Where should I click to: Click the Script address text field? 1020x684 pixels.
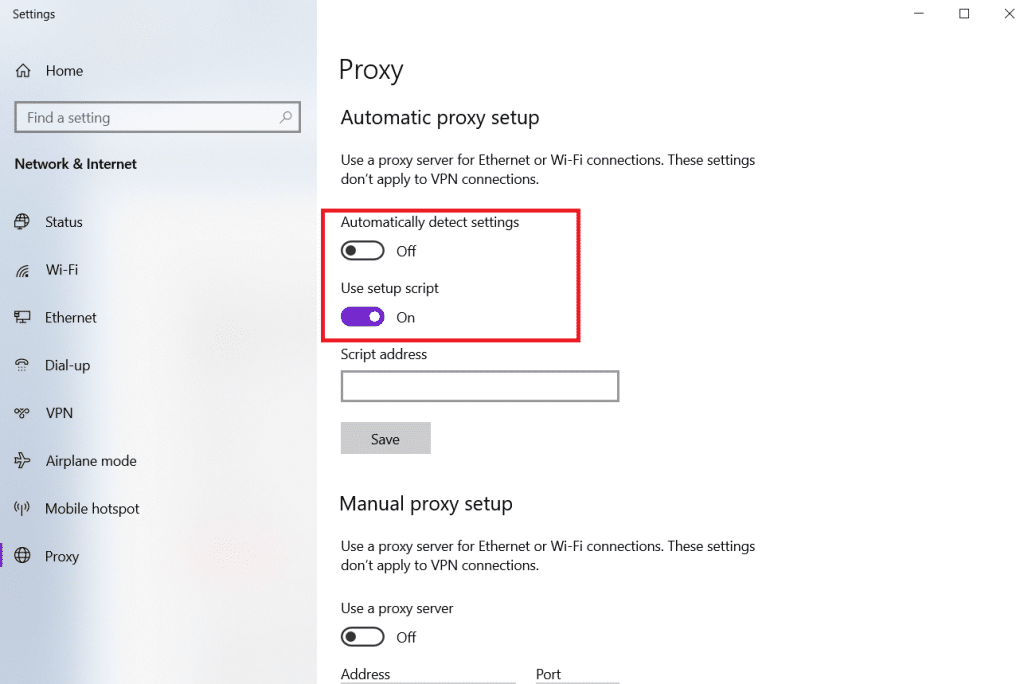point(480,386)
